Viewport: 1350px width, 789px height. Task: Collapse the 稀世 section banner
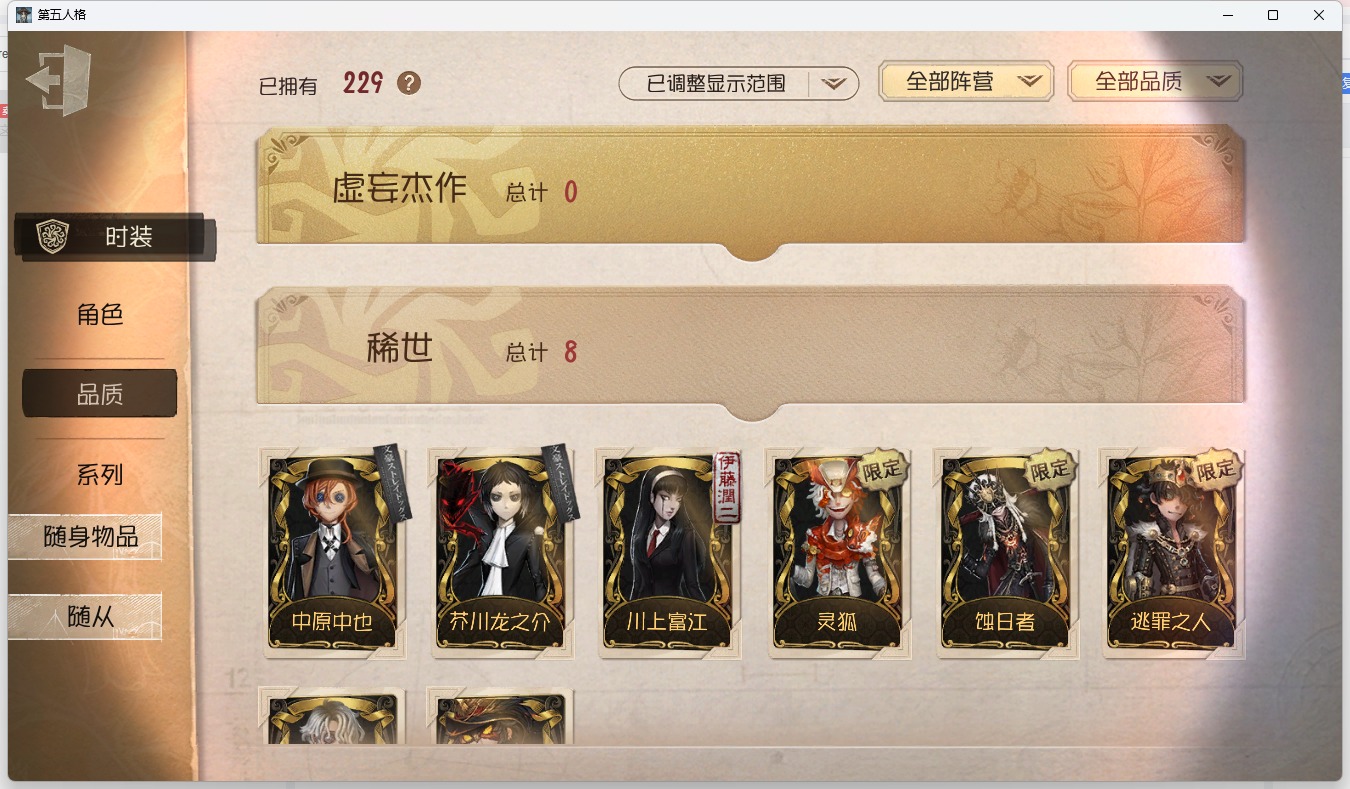(x=751, y=352)
